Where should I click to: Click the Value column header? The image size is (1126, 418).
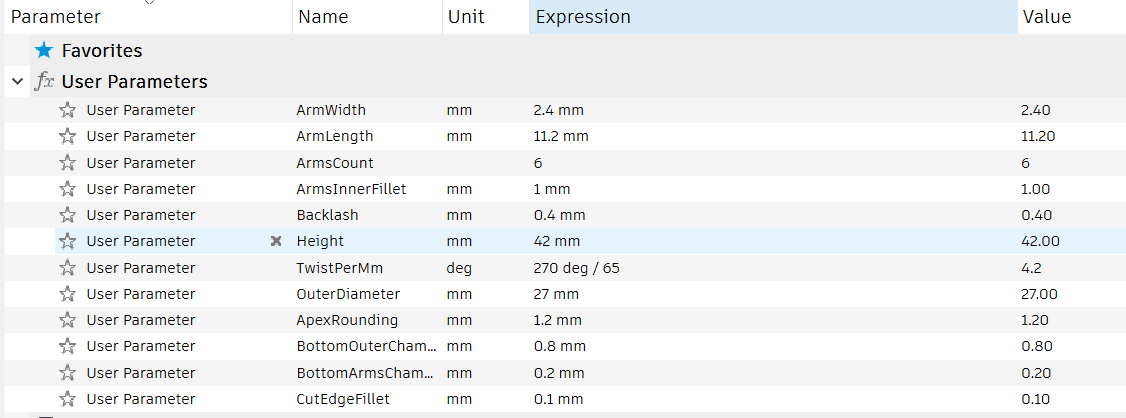pyautogui.click(x=1046, y=17)
